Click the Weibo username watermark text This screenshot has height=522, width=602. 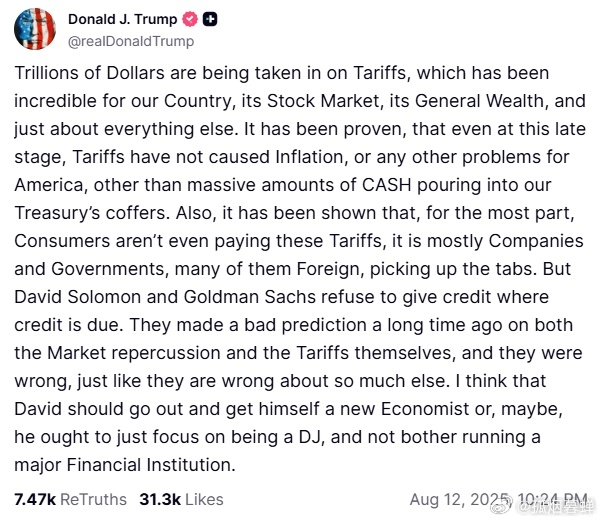click(x=555, y=507)
